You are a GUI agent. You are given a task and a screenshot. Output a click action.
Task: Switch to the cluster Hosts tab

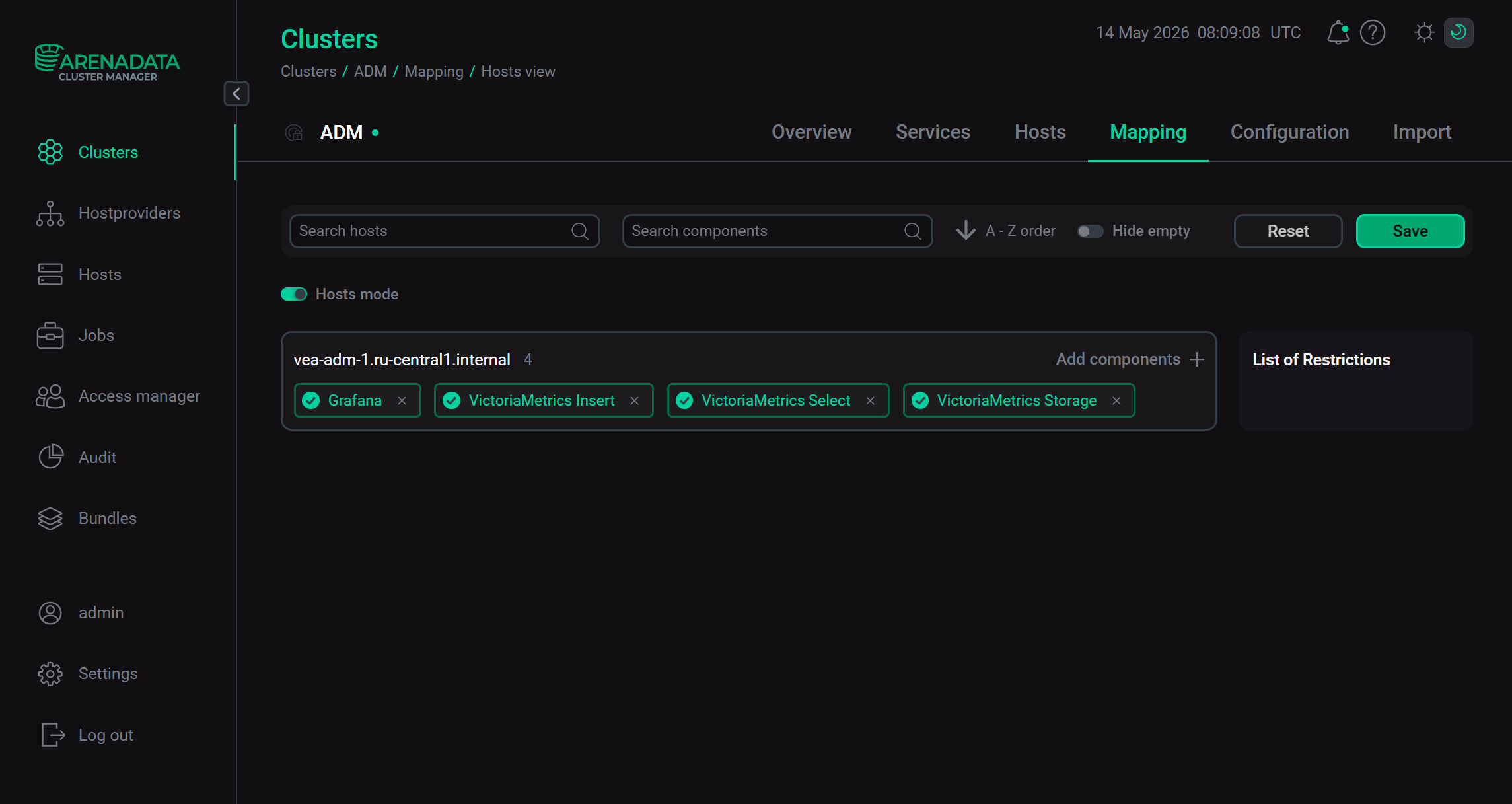1040,132
